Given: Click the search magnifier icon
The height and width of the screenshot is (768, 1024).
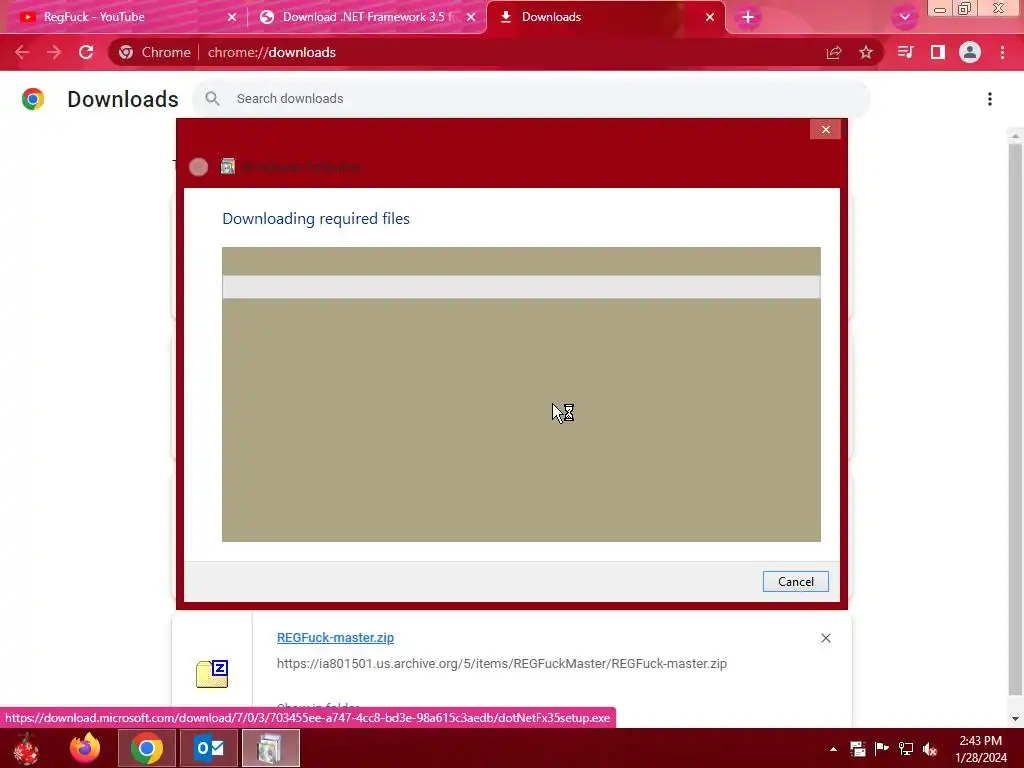Looking at the screenshot, I should click(212, 99).
